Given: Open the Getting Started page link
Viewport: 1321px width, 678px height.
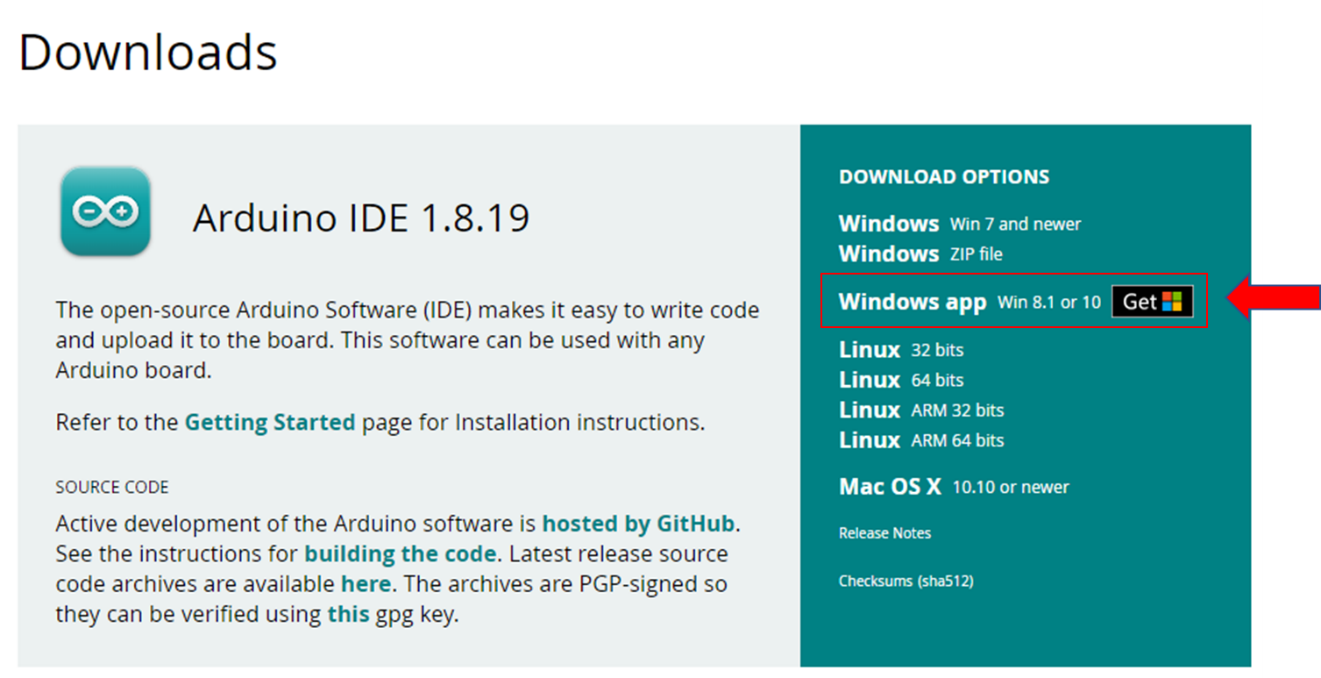Looking at the screenshot, I should click(270, 422).
